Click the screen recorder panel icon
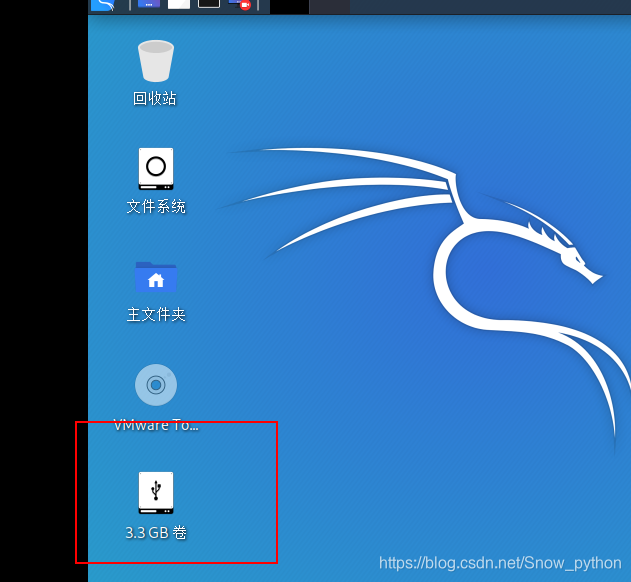This screenshot has height=582, width=631. coord(240,4)
